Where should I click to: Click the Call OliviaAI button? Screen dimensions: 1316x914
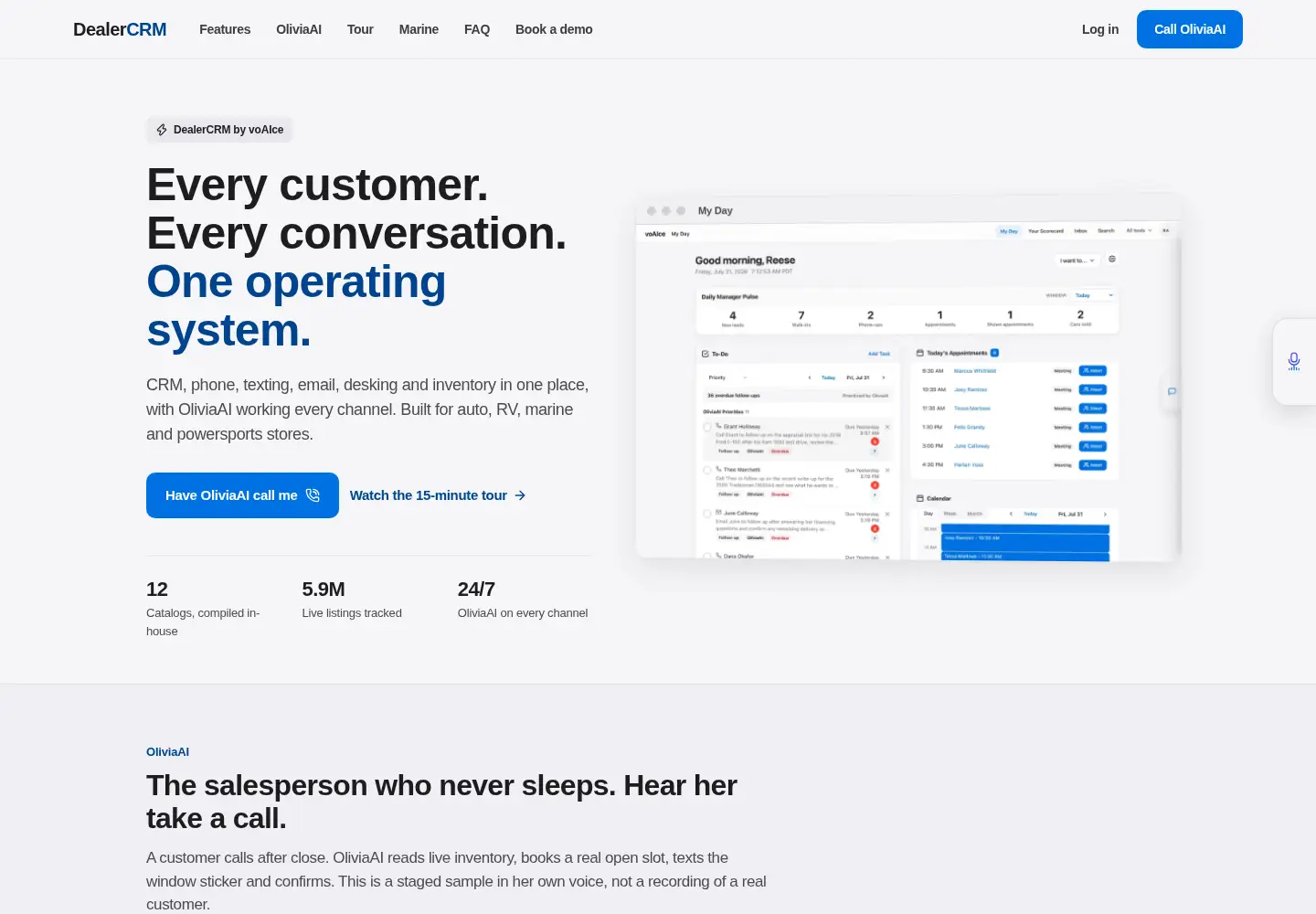click(x=1190, y=29)
